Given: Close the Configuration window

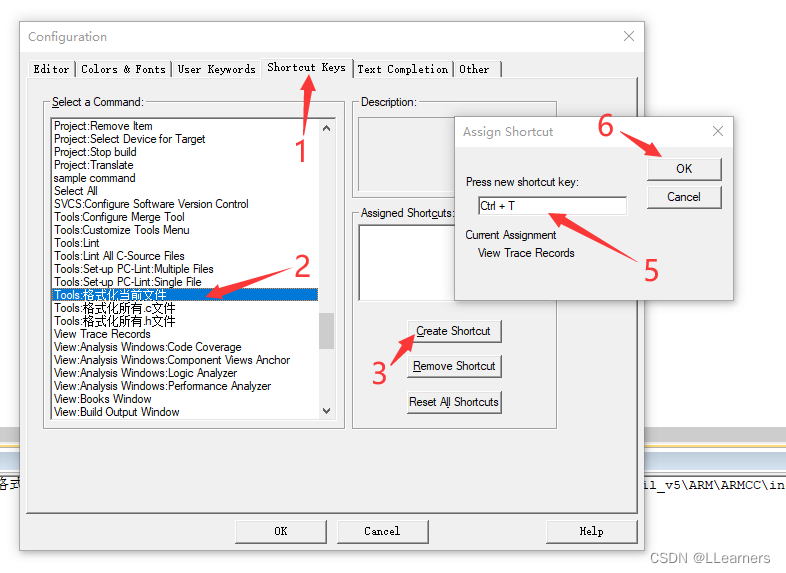Looking at the screenshot, I should click(x=629, y=36).
